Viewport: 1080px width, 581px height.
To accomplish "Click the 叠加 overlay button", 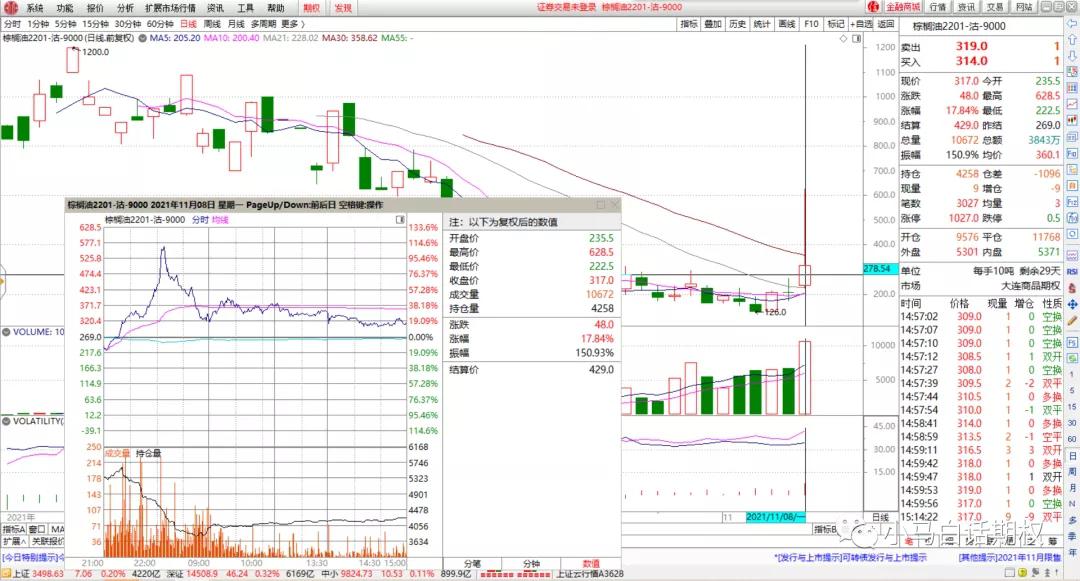I will coord(713,23).
